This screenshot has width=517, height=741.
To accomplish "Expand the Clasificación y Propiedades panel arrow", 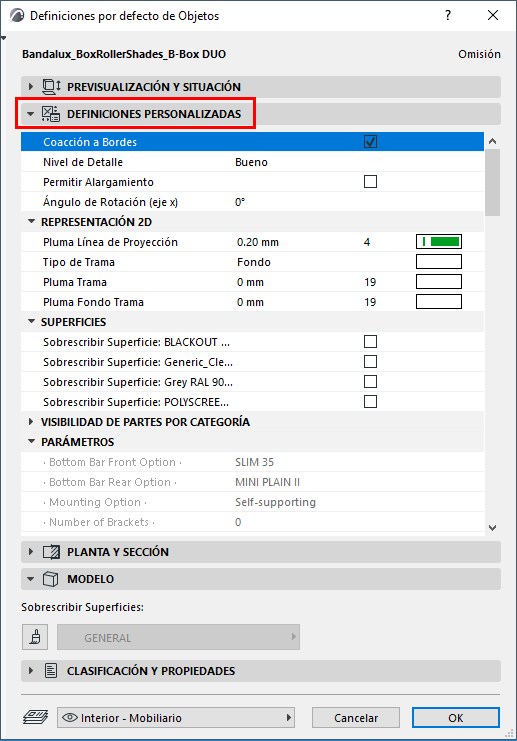I will [x=31, y=671].
